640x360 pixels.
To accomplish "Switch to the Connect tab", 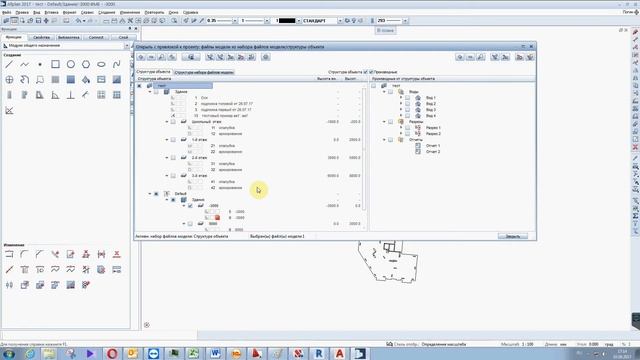I will pyautogui.click(x=96, y=37).
